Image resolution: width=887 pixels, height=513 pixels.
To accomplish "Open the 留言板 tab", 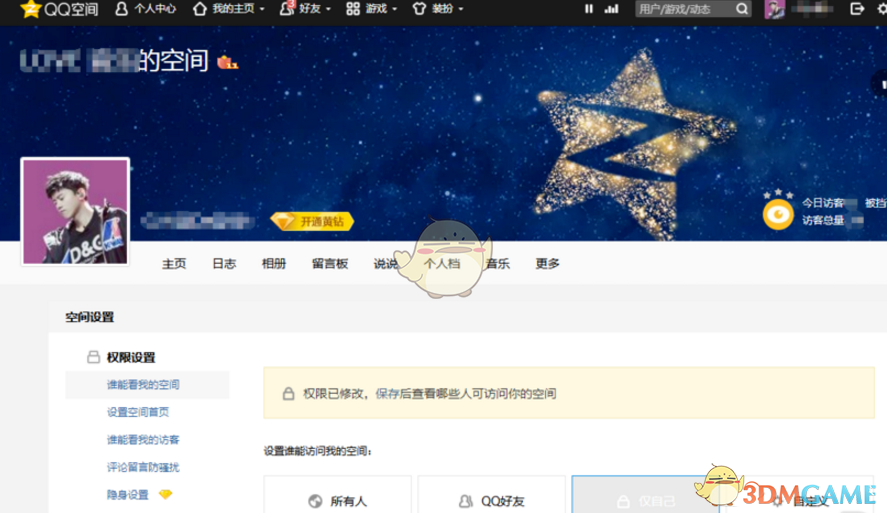I will (330, 264).
